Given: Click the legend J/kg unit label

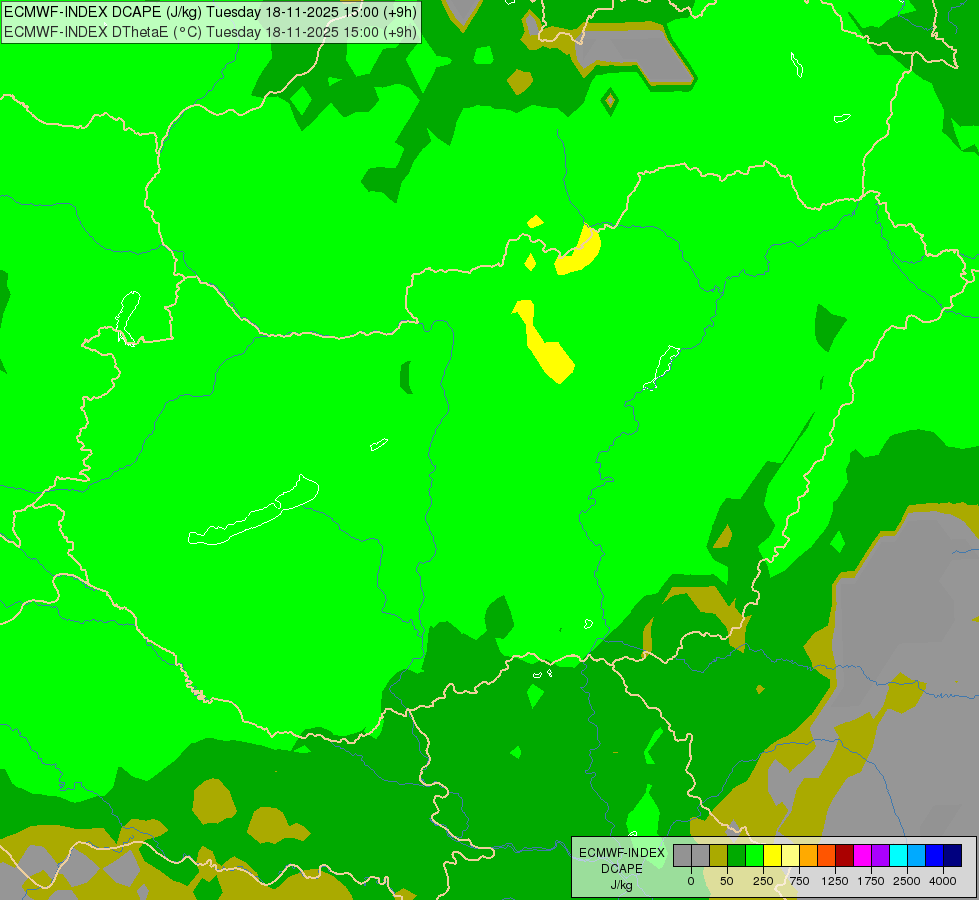Looking at the screenshot, I should coord(622,886).
